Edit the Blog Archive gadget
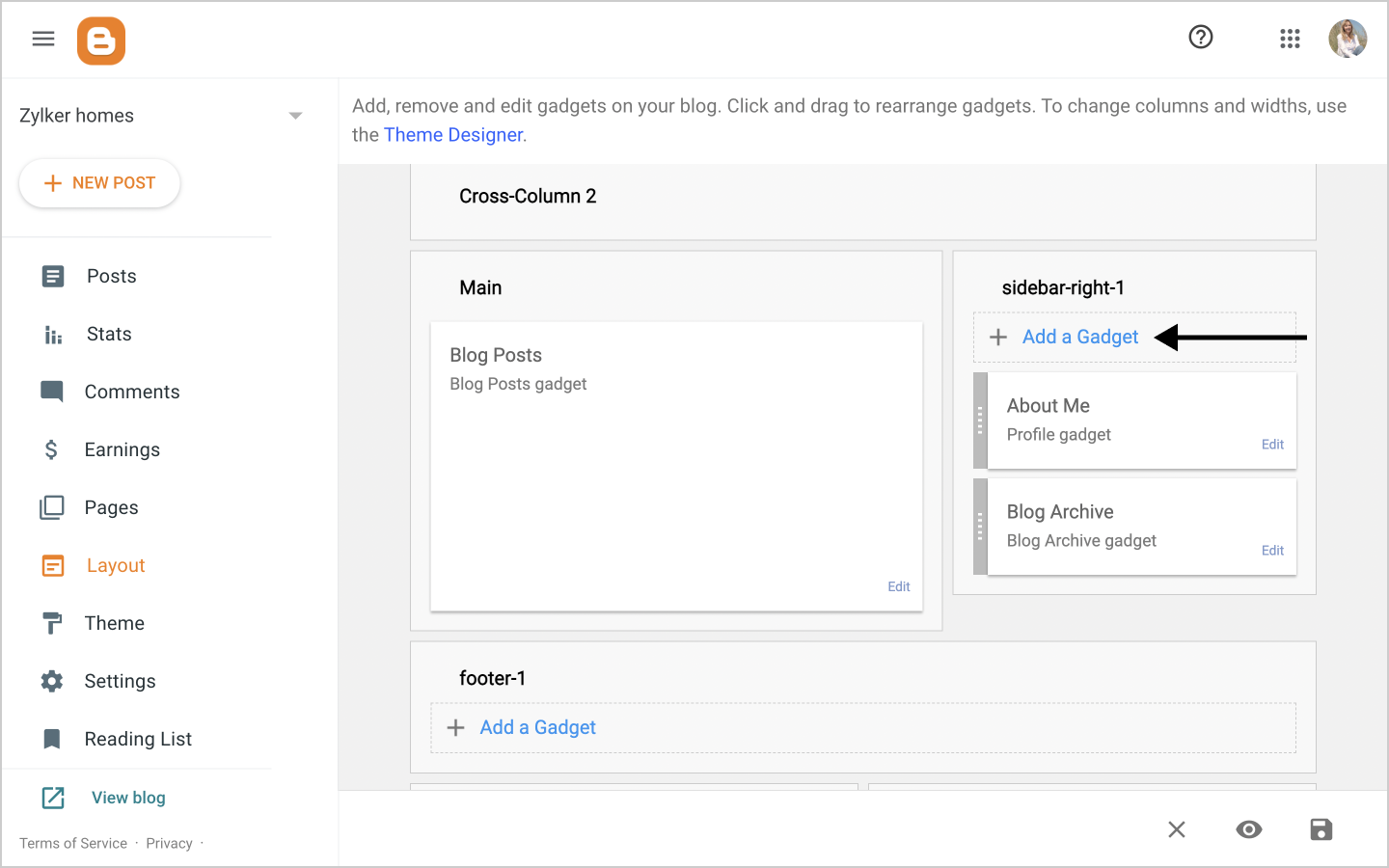 point(1272,551)
